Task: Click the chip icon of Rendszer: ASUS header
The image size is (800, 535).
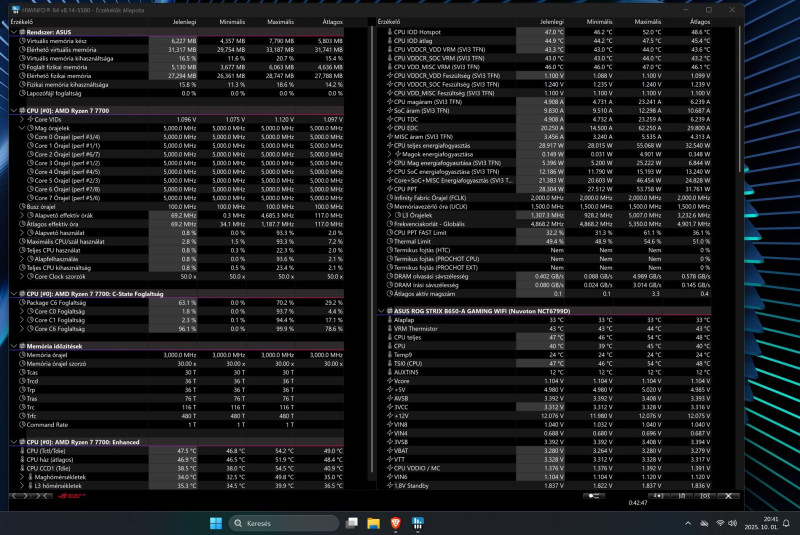Action: point(22,32)
